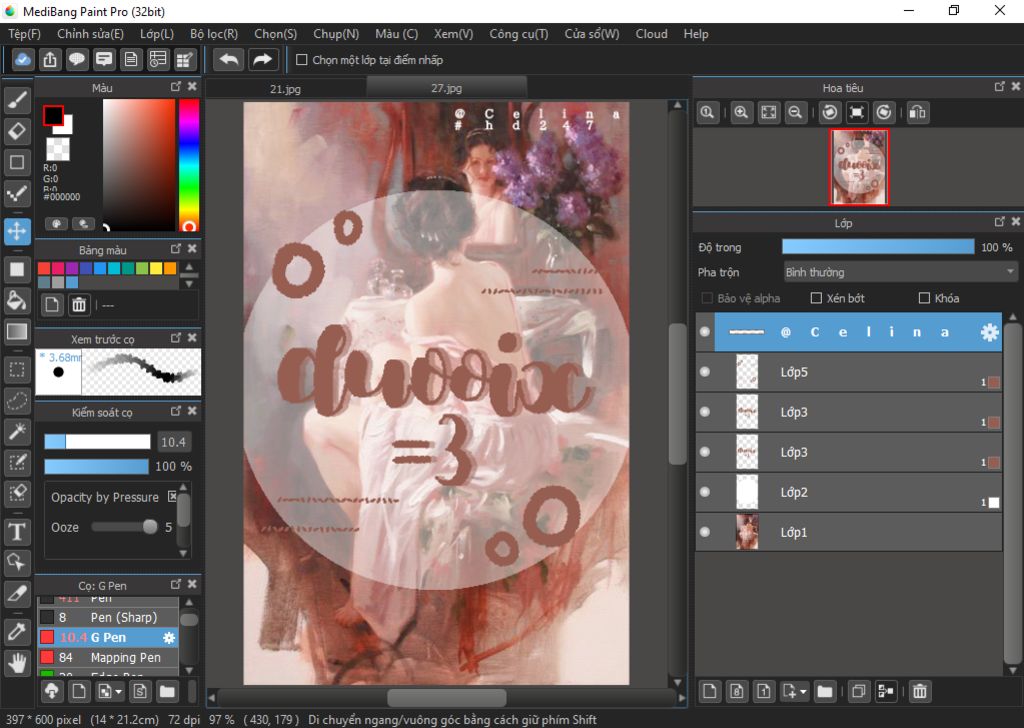Image resolution: width=1024 pixels, height=728 pixels.
Task: Open settings gear for G Pen brush
Action: (169, 637)
